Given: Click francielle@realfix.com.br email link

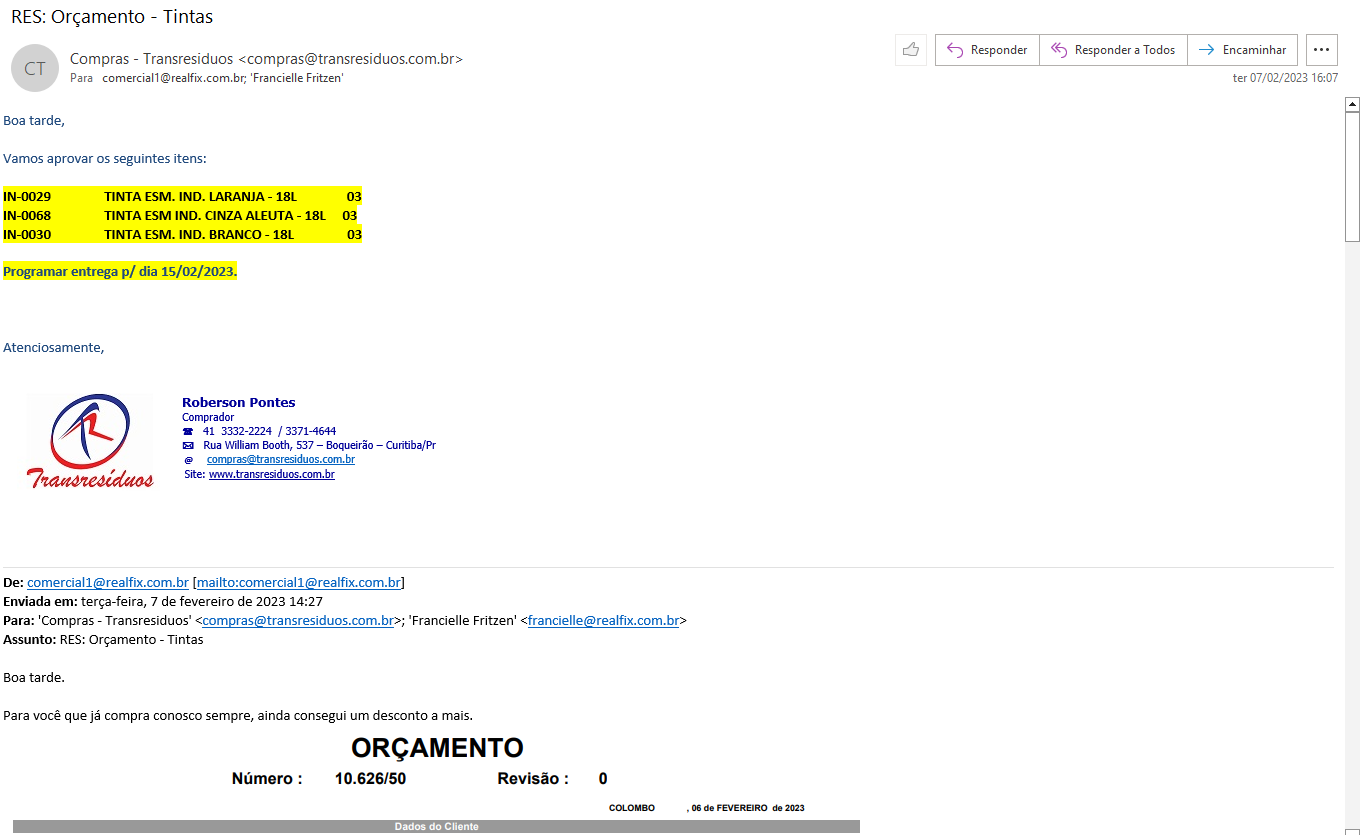Looking at the screenshot, I should pos(603,620).
